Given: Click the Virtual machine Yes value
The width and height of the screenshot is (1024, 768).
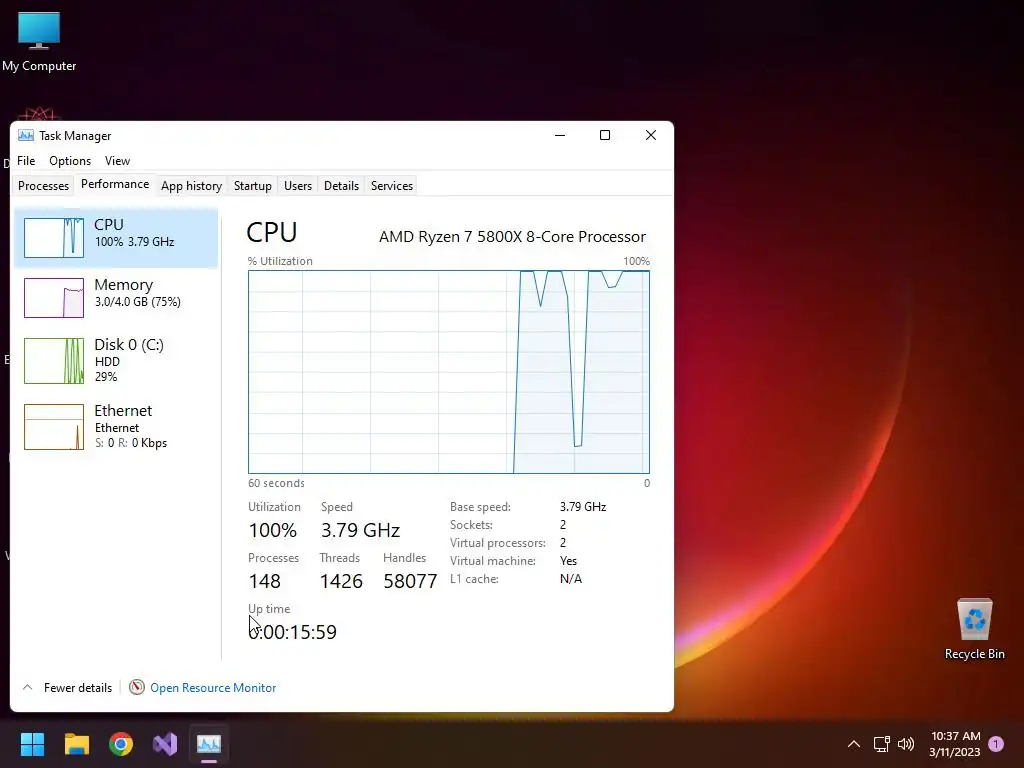Looking at the screenshot, I should [568, 561].
